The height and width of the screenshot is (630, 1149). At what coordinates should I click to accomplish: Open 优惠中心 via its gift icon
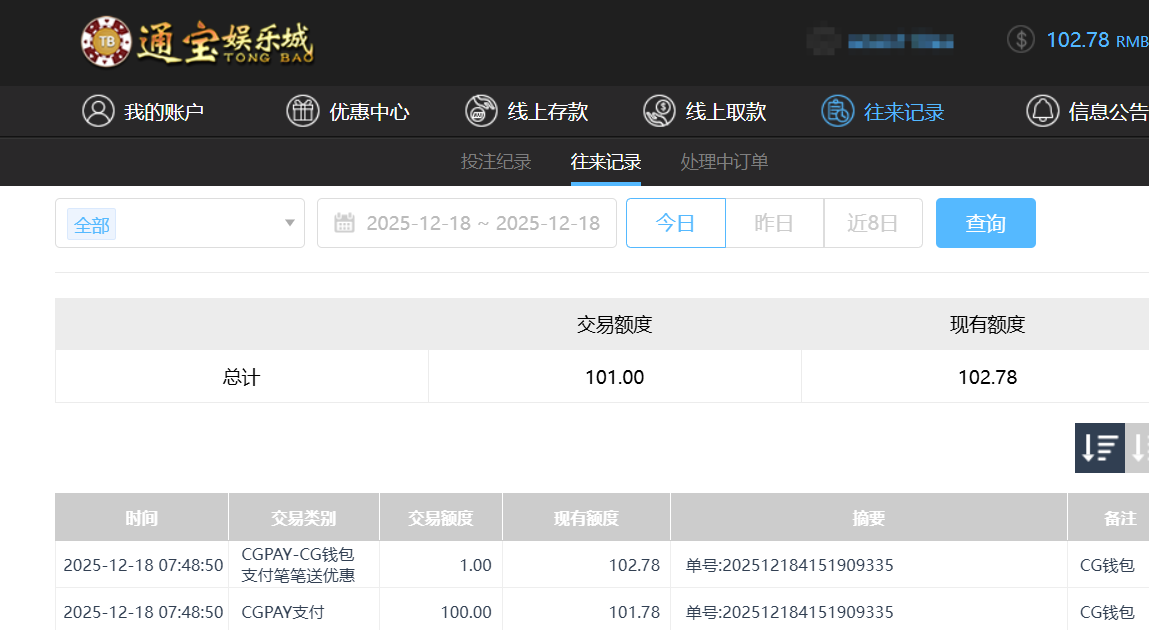[303, 111]
